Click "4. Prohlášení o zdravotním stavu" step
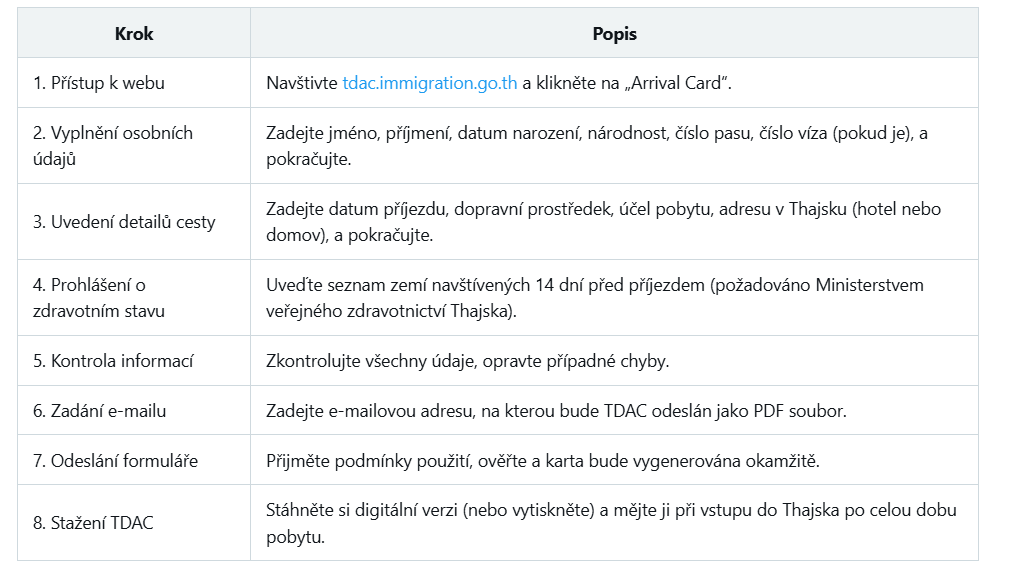1024x569 pixels. [98, 298]
